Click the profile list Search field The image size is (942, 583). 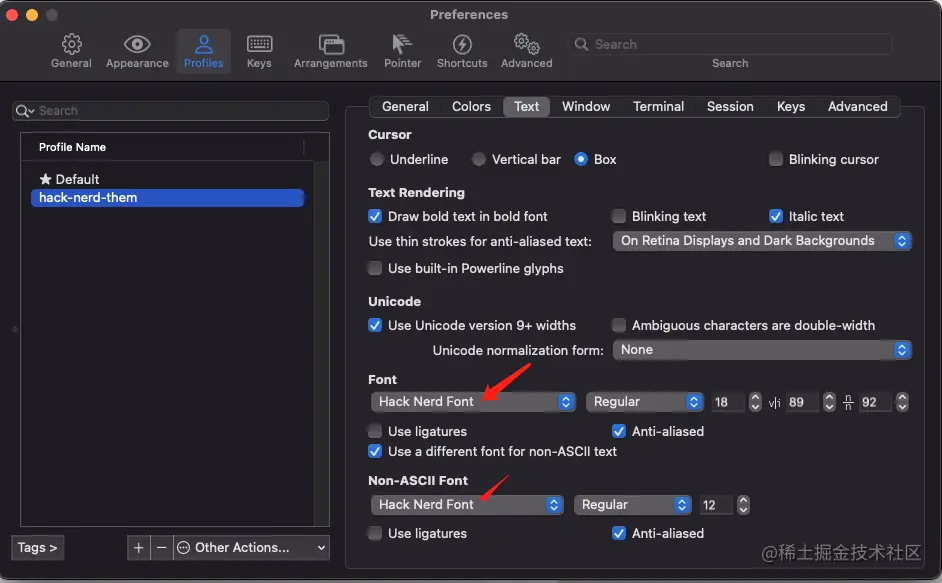[x=171, y=111]
